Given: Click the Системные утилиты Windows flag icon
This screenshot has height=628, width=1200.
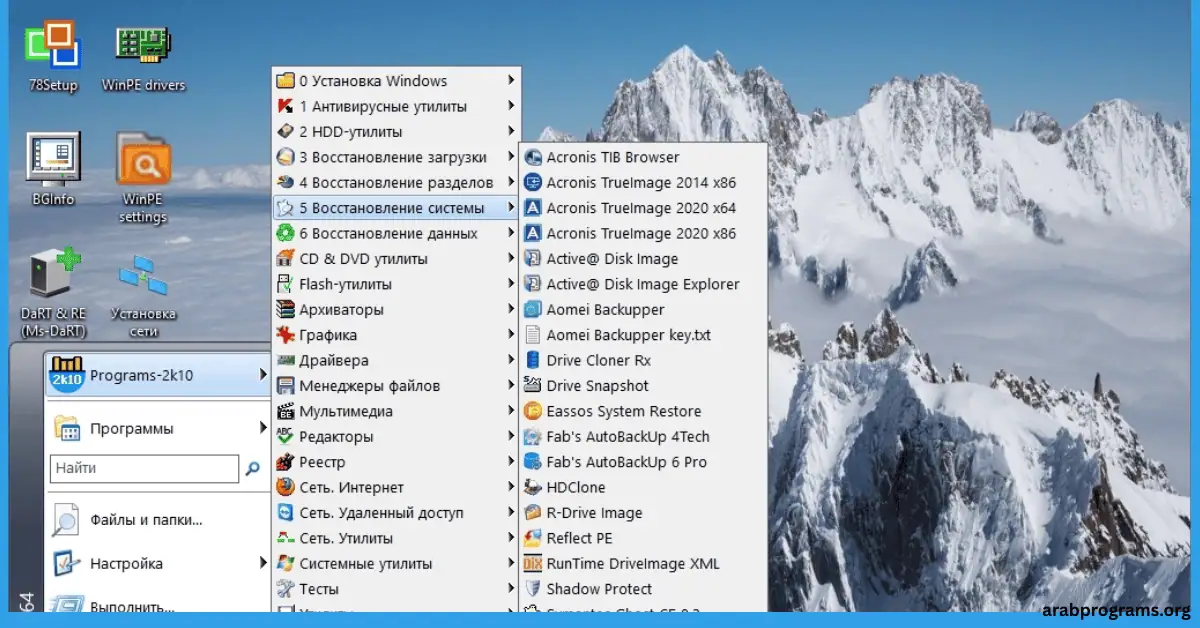Looking at the screenshot, I should pos(284,564).
